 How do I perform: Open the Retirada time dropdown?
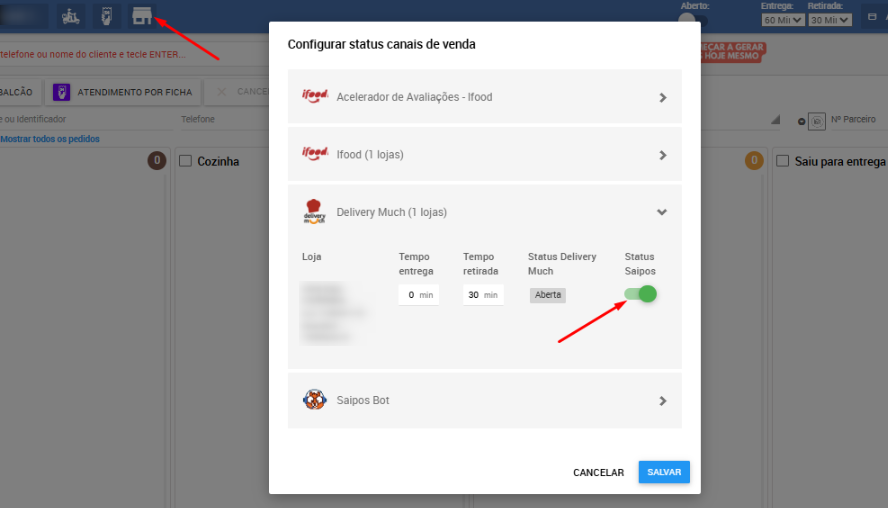point(830,20)
